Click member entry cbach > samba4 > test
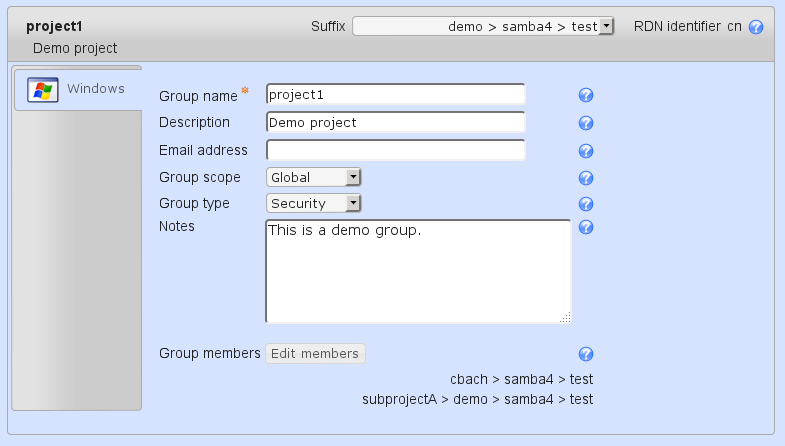785x446 pixels. [522, 379]
